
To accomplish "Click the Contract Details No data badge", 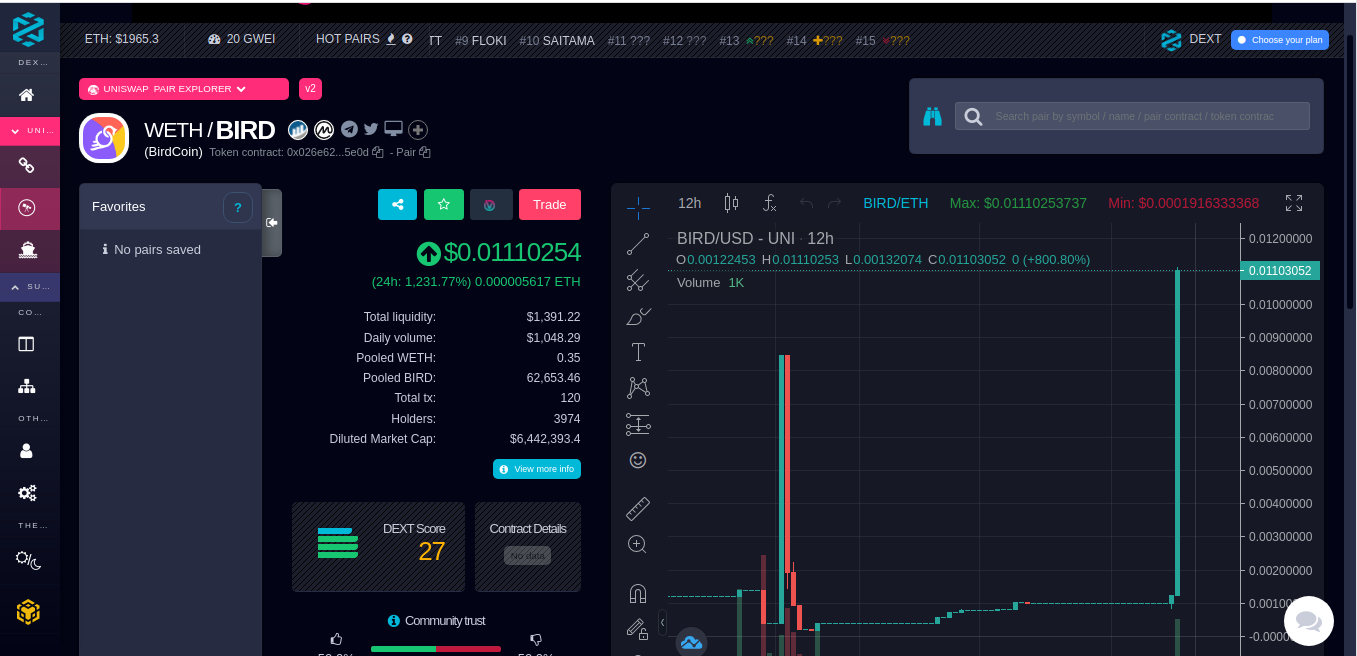I will click(x=527, y=555).
